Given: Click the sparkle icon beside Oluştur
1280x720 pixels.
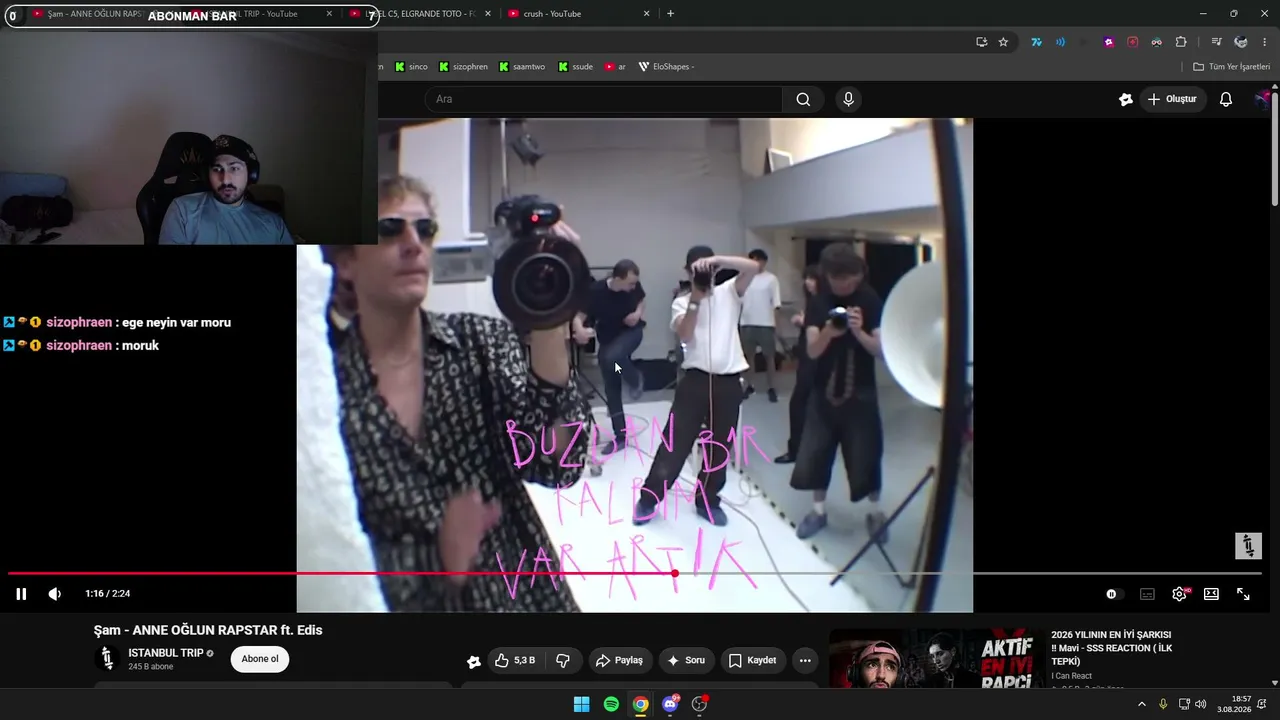Looking at the screenshot, I should click(x=1125, y=99).
